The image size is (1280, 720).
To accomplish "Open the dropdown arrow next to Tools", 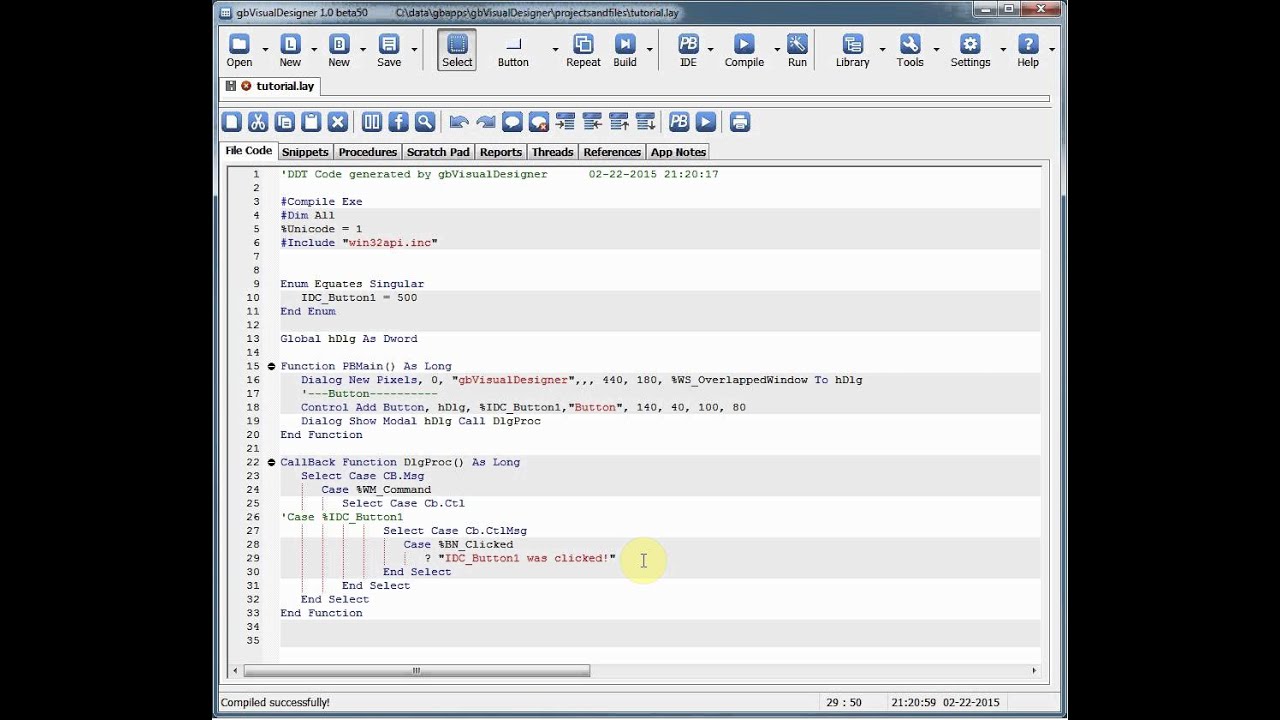I will [936, 49].
